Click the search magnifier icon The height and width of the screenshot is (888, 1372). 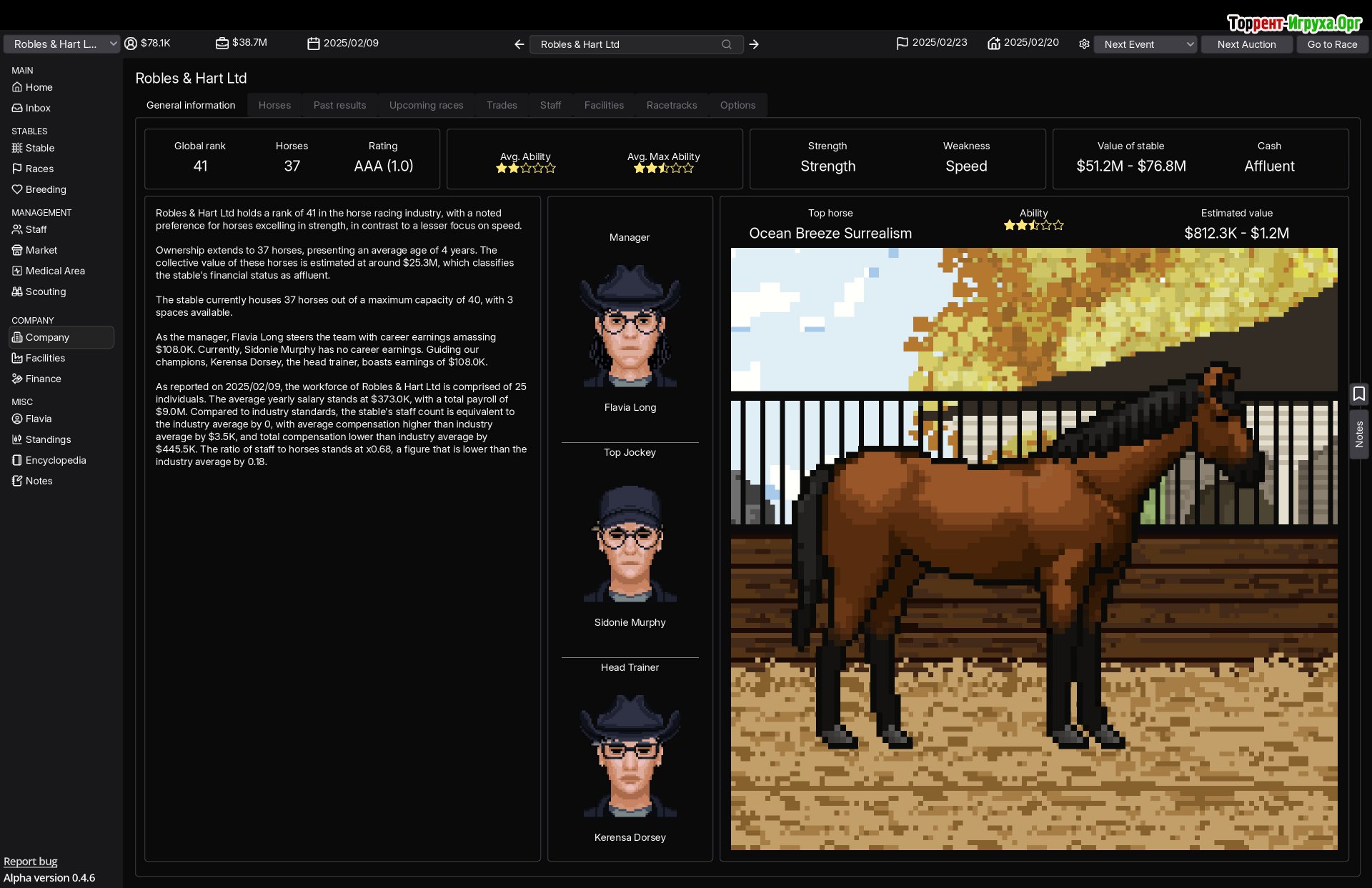point(727,44)
